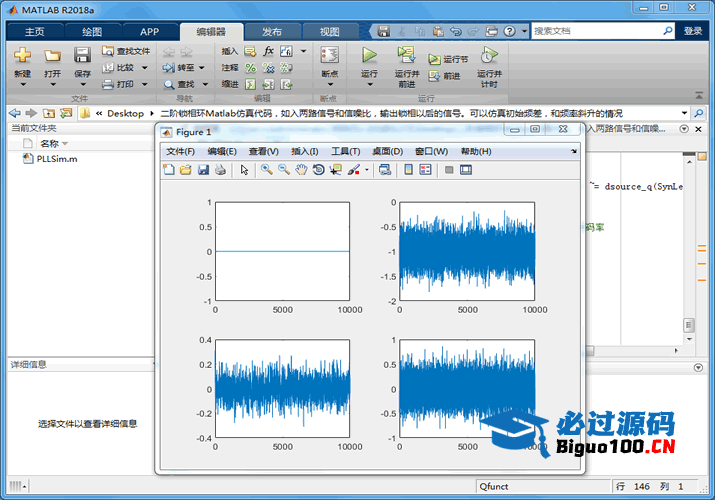Click the fx insert function icon
This screenshot has width=715, height=500.
269,51
